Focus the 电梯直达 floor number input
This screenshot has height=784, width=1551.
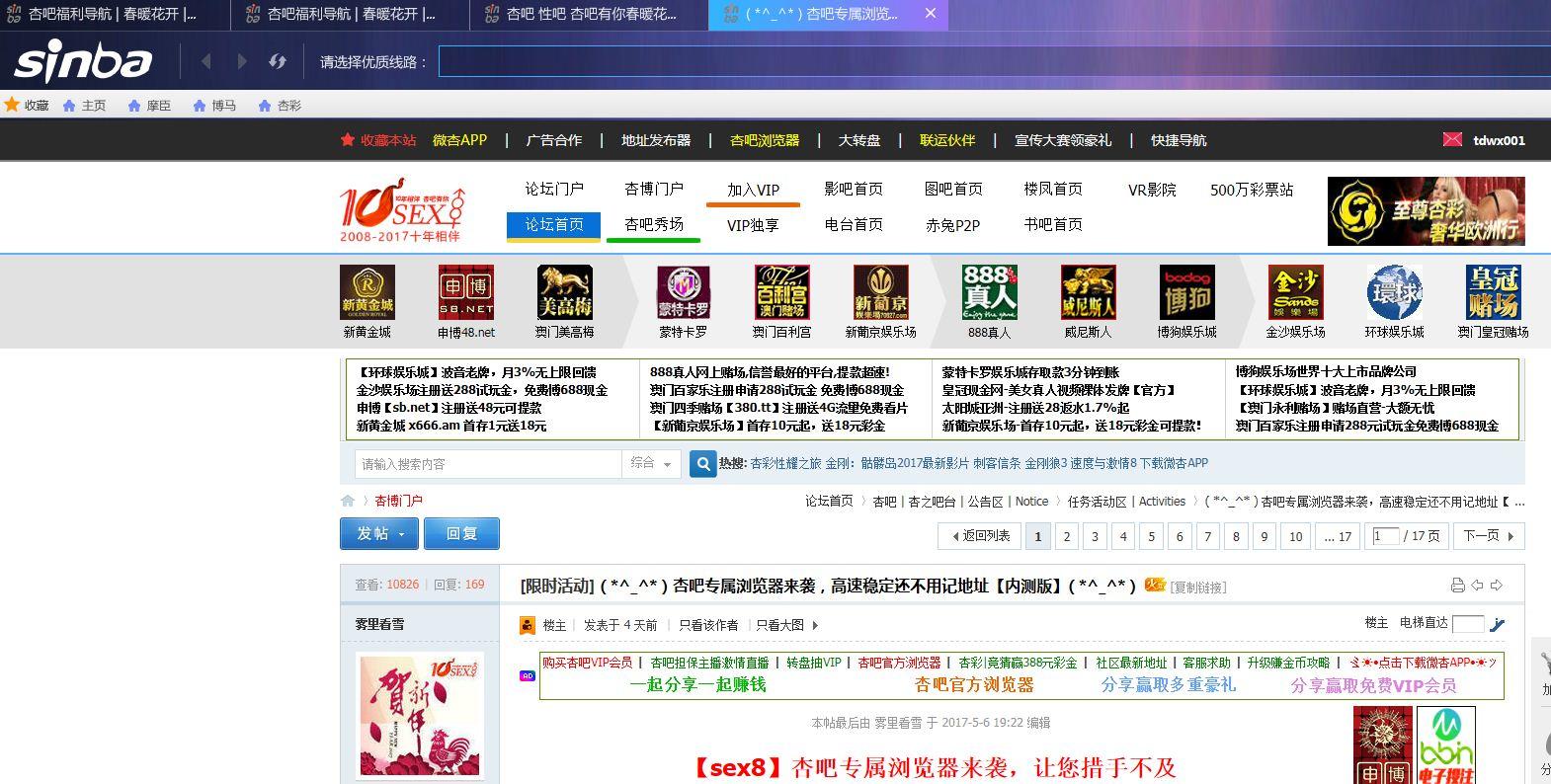pyautogui.click(x=1468, y=624)
